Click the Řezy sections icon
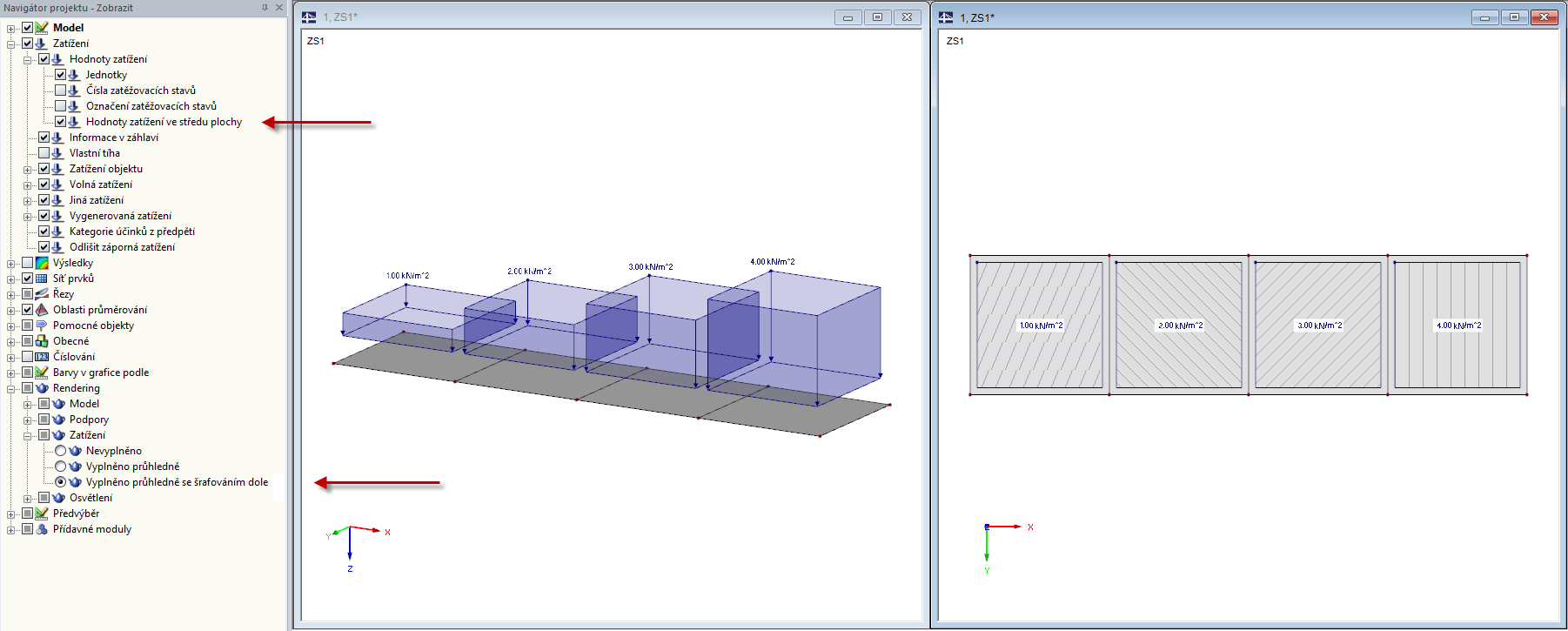 [41, 294]
